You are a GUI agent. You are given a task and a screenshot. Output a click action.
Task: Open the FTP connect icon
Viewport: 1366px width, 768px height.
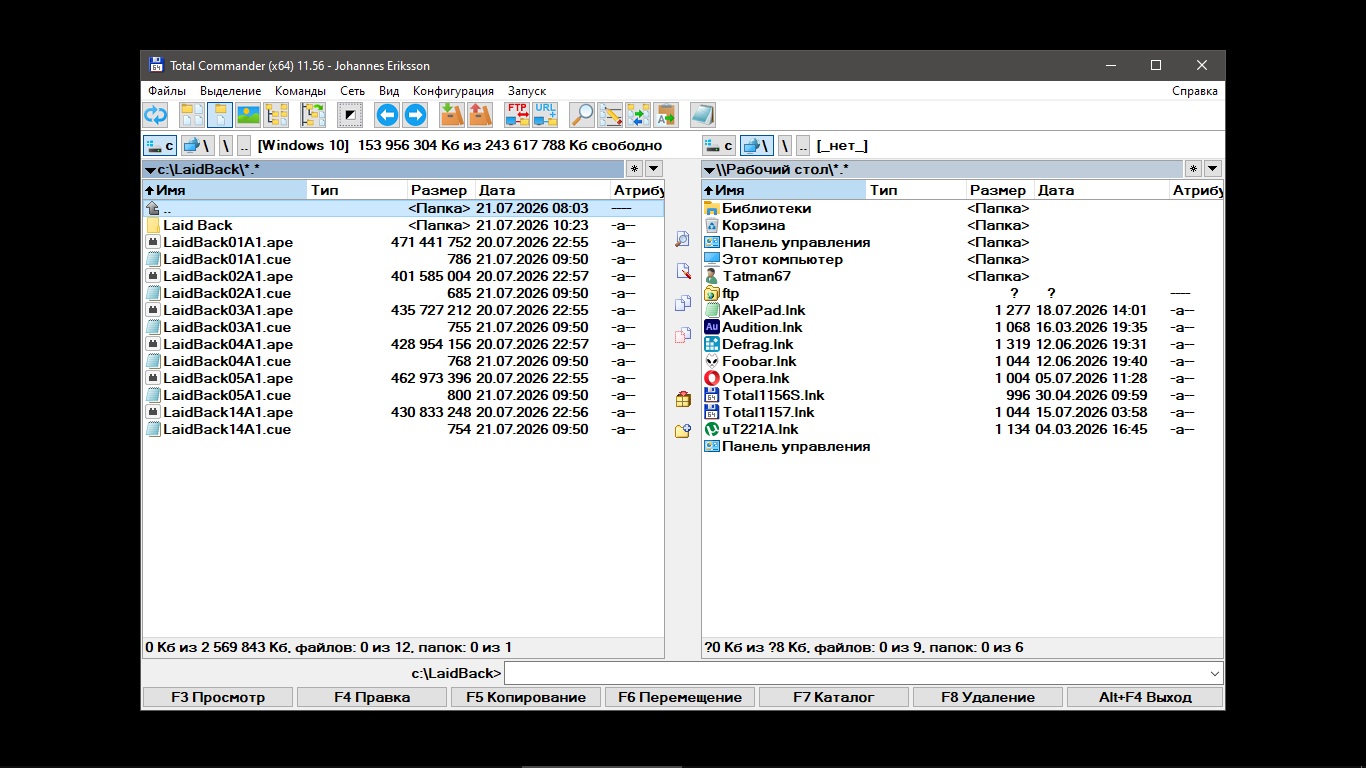517,115
